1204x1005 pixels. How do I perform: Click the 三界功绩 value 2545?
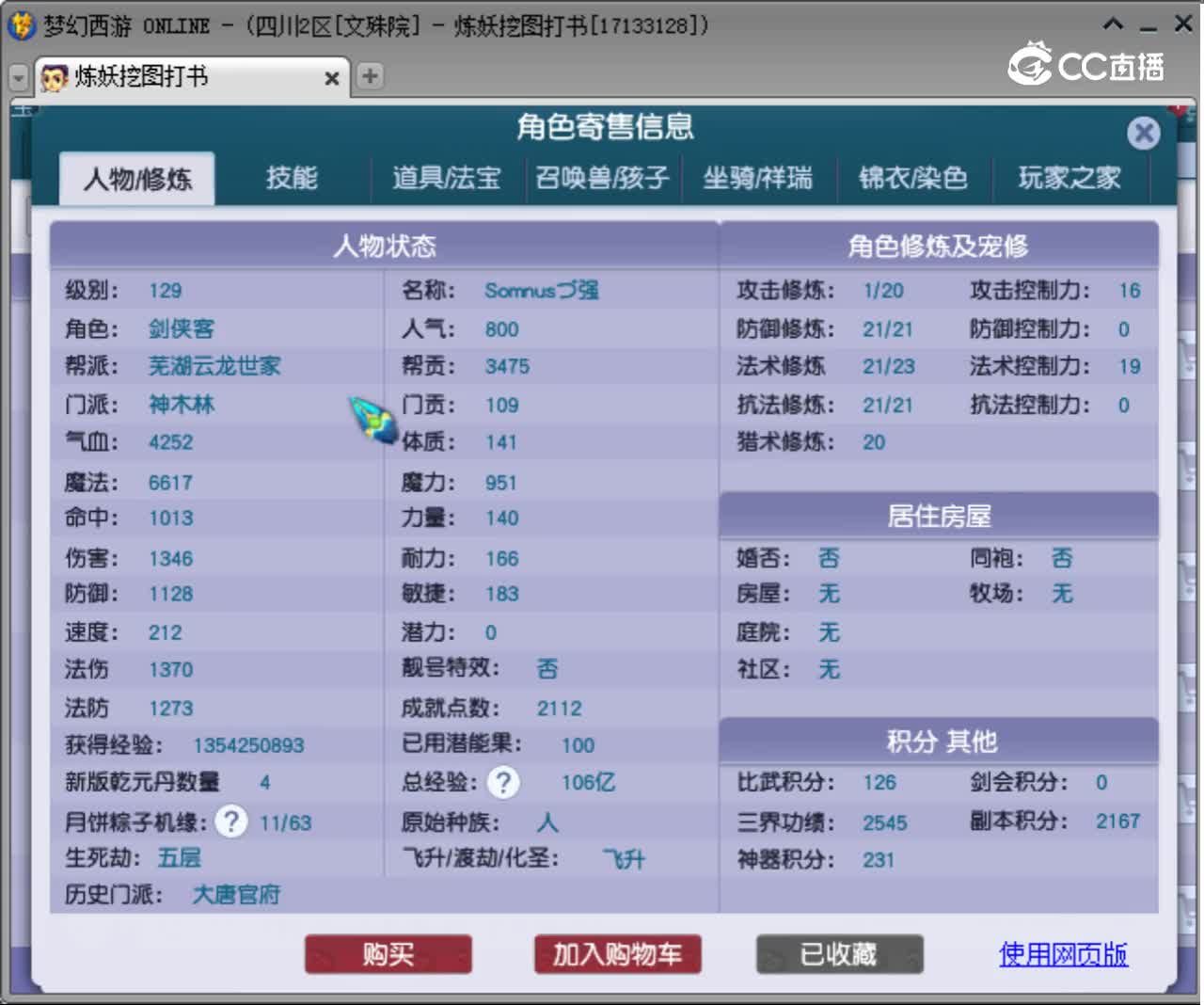(885, 823)
